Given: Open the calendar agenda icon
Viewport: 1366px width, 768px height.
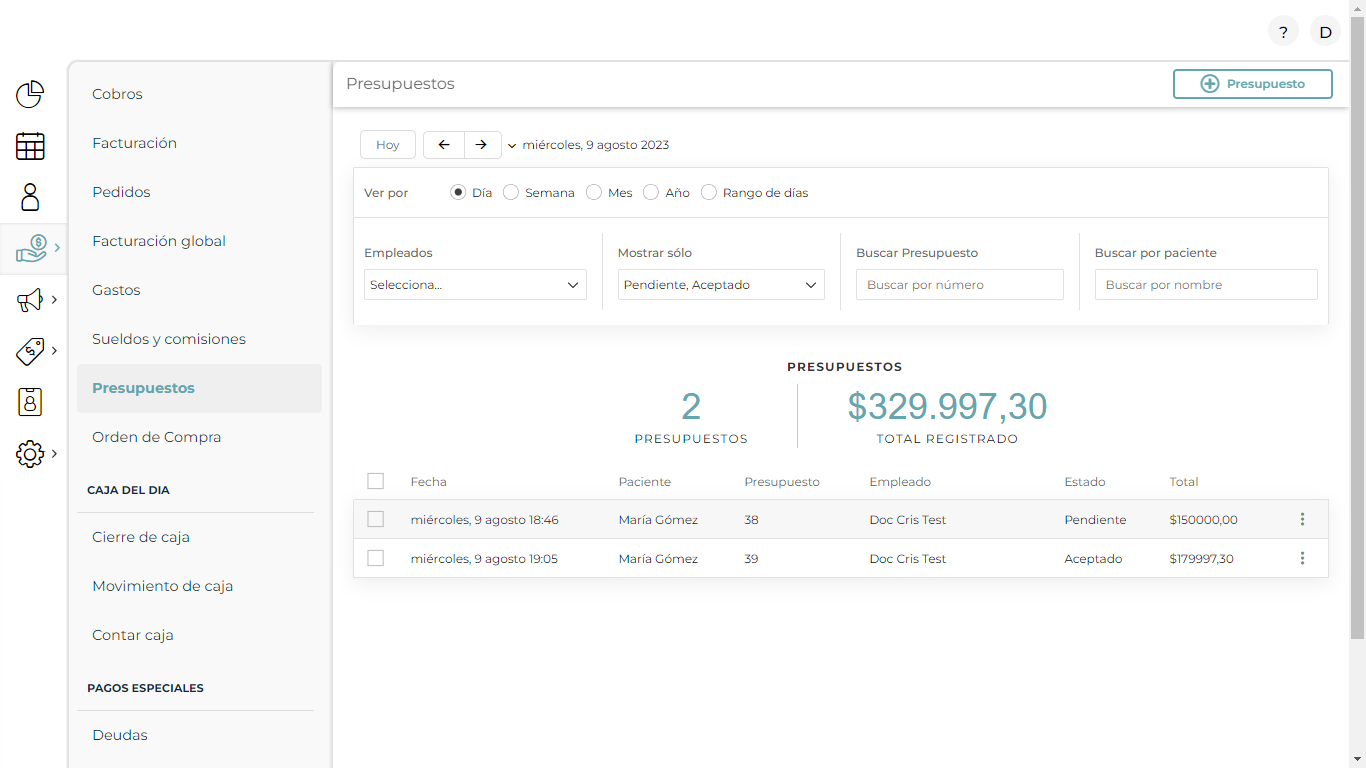Looking at the screenshot, I should point(30,146).
